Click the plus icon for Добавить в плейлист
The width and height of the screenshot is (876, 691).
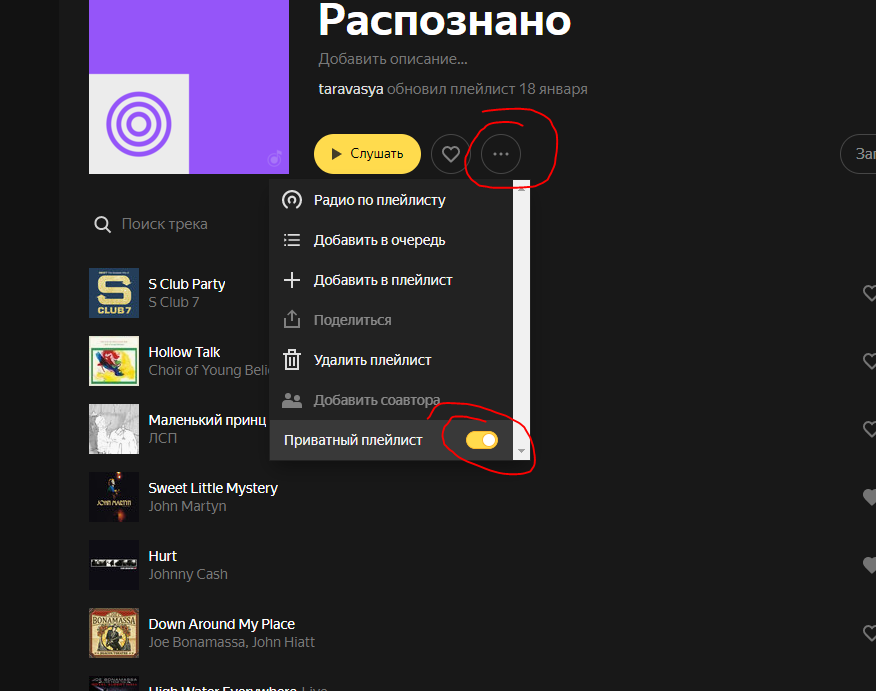pos(292,280)
